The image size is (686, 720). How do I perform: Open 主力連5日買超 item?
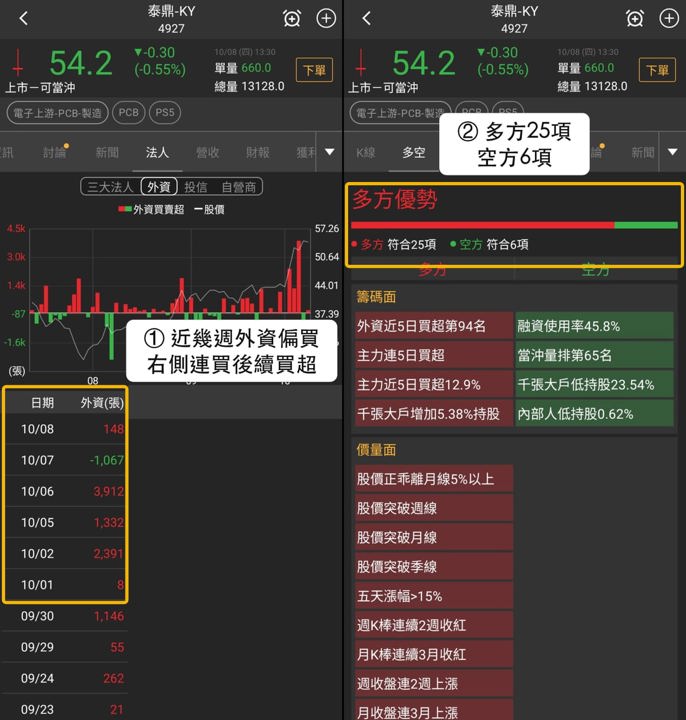point(434,355)
